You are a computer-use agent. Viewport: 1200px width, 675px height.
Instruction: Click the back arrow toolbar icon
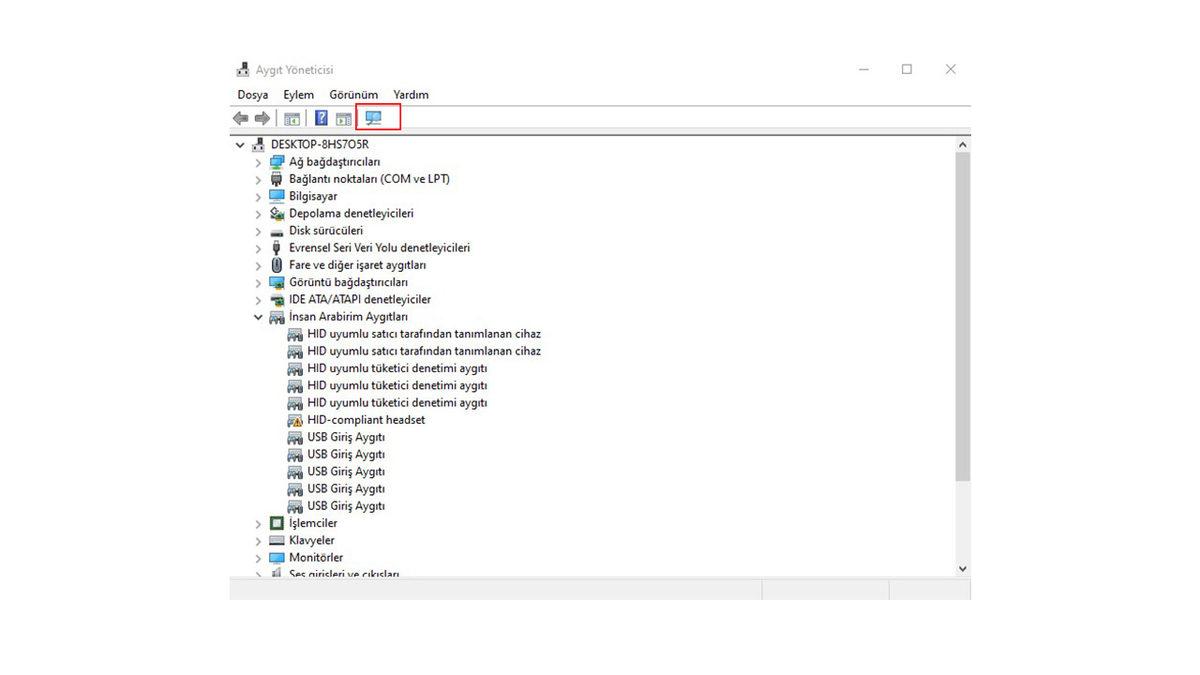240,118
